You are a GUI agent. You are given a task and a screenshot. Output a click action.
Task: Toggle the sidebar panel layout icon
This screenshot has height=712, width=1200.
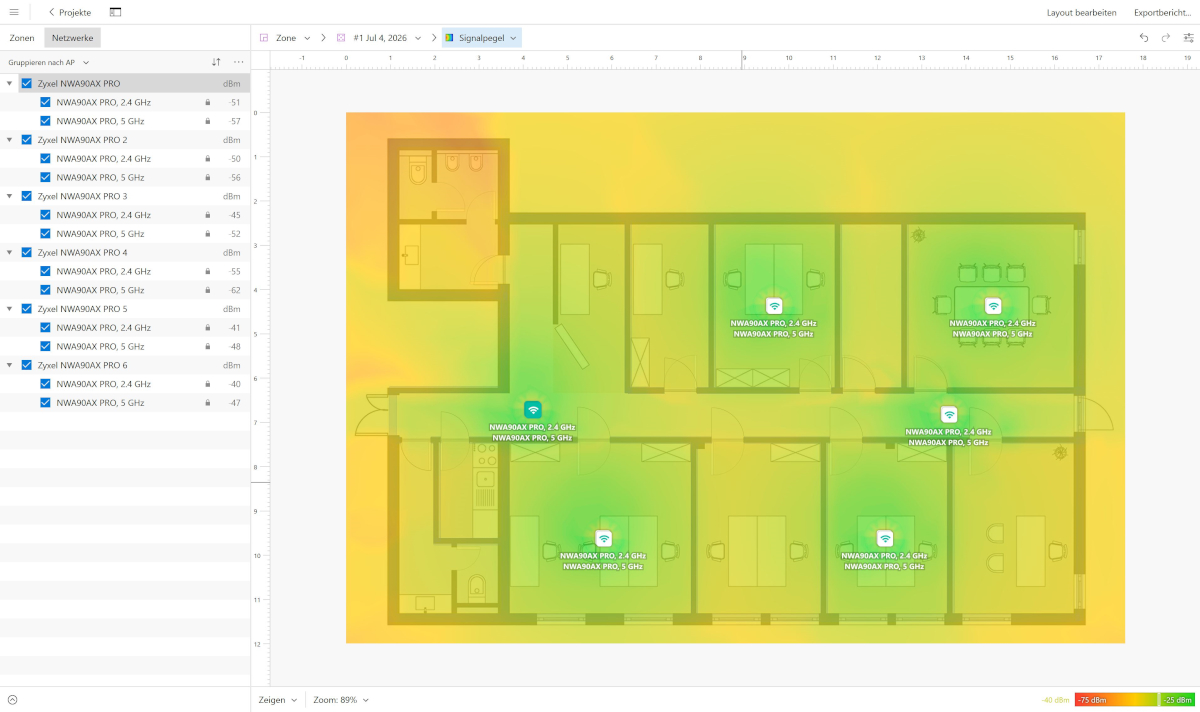coord(115,12)
